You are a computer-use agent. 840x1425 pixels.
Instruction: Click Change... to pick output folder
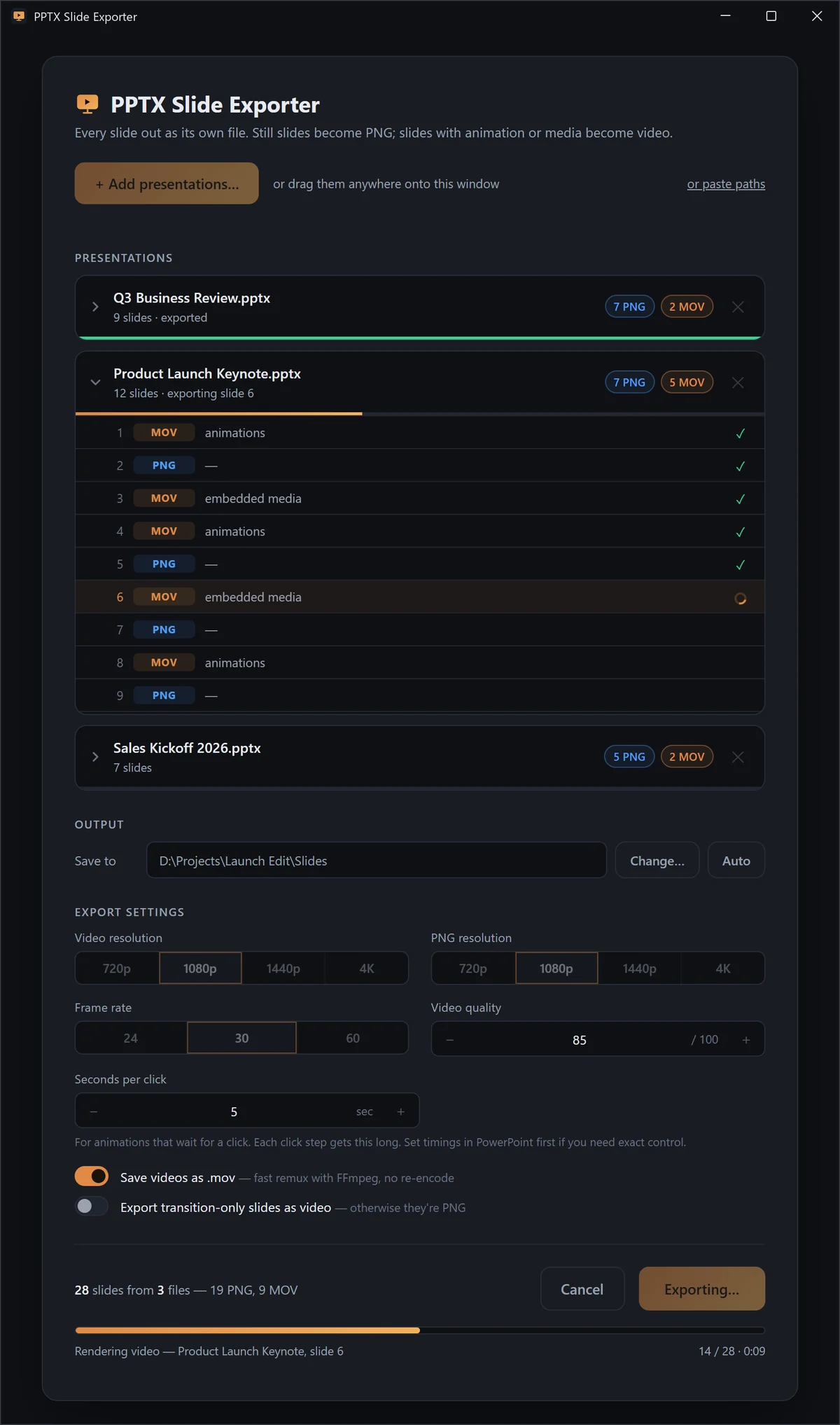click(657, 861)
